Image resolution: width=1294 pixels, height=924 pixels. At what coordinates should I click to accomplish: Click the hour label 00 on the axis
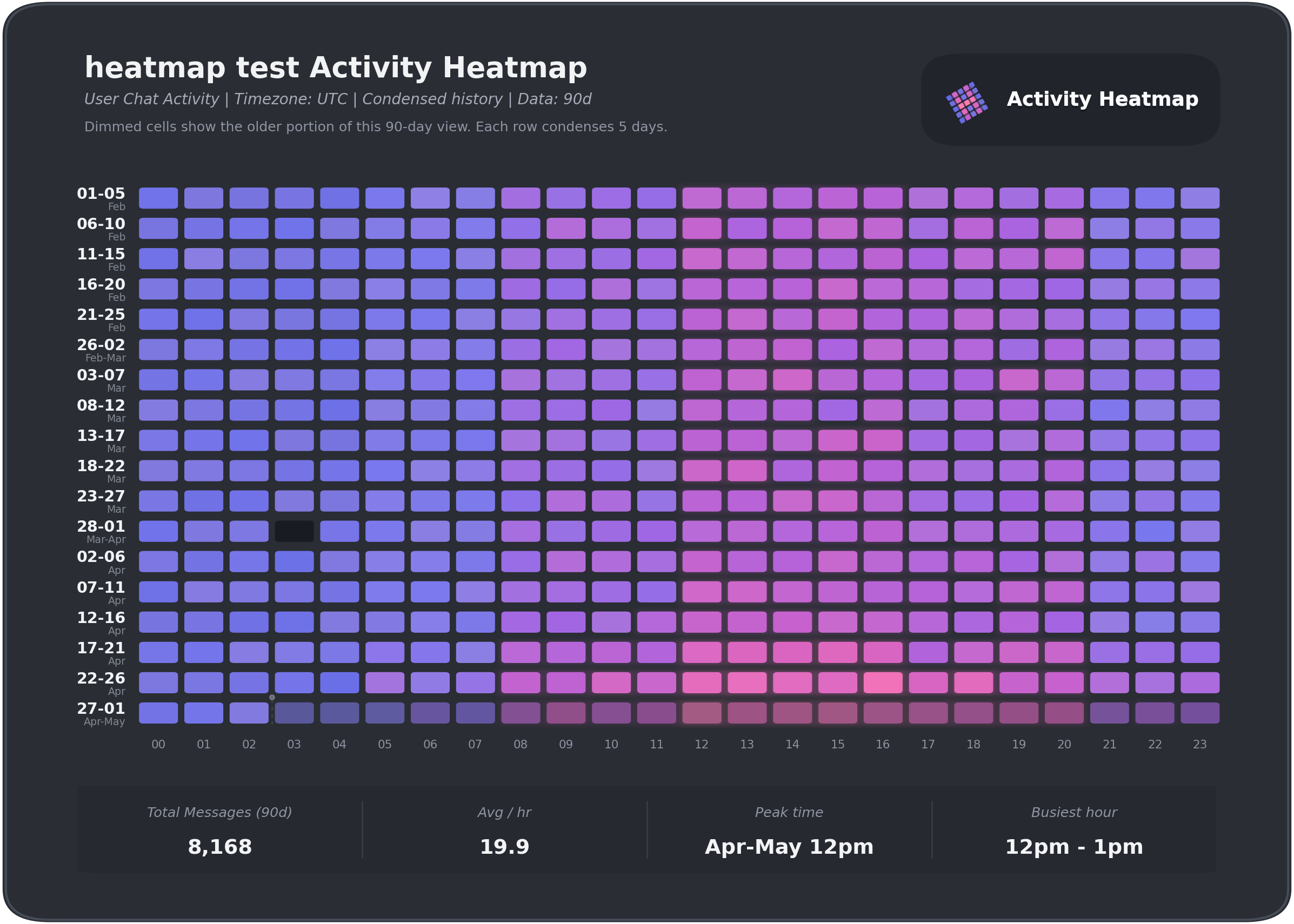pos(158,744)
